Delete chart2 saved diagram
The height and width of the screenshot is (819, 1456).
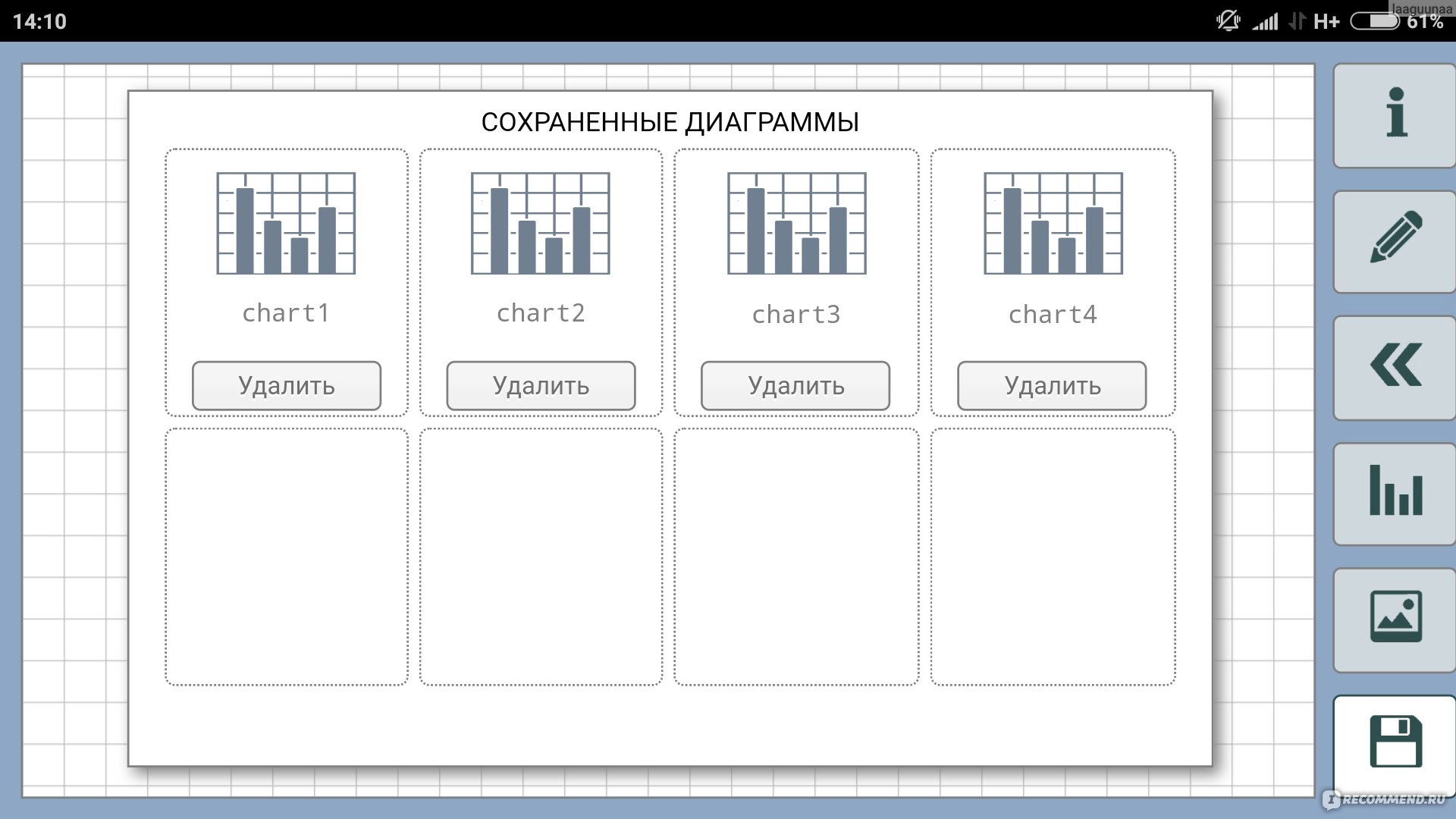(541, 383)
